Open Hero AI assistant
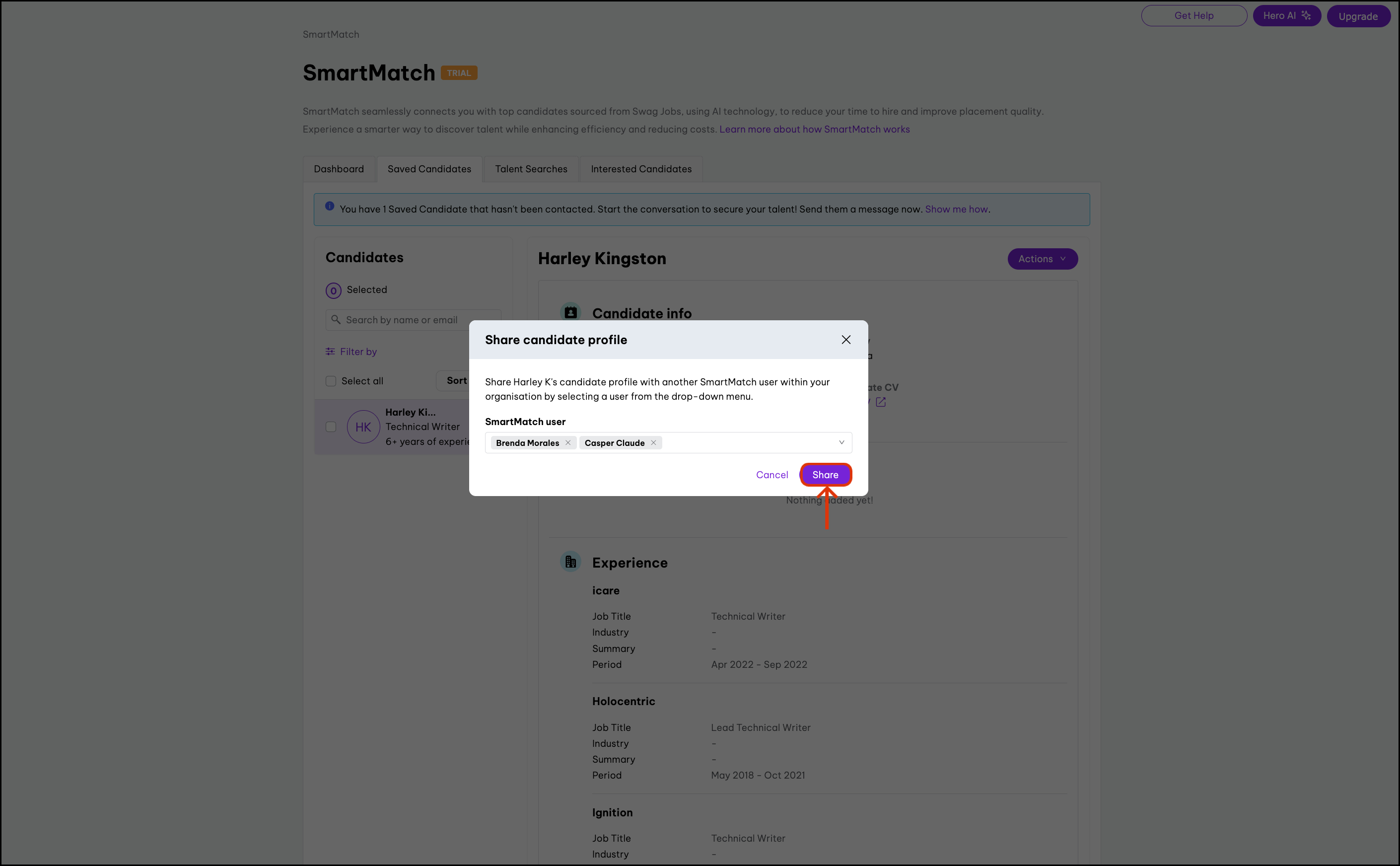 pyautogui.click(x=1286, y=16)
